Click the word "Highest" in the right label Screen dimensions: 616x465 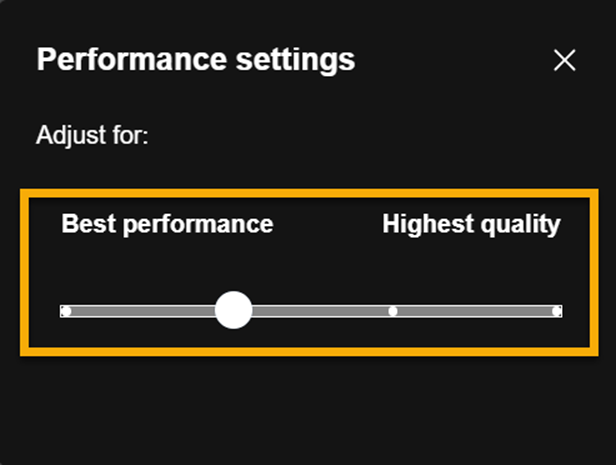pyautogui.click(x=428, y=224)
